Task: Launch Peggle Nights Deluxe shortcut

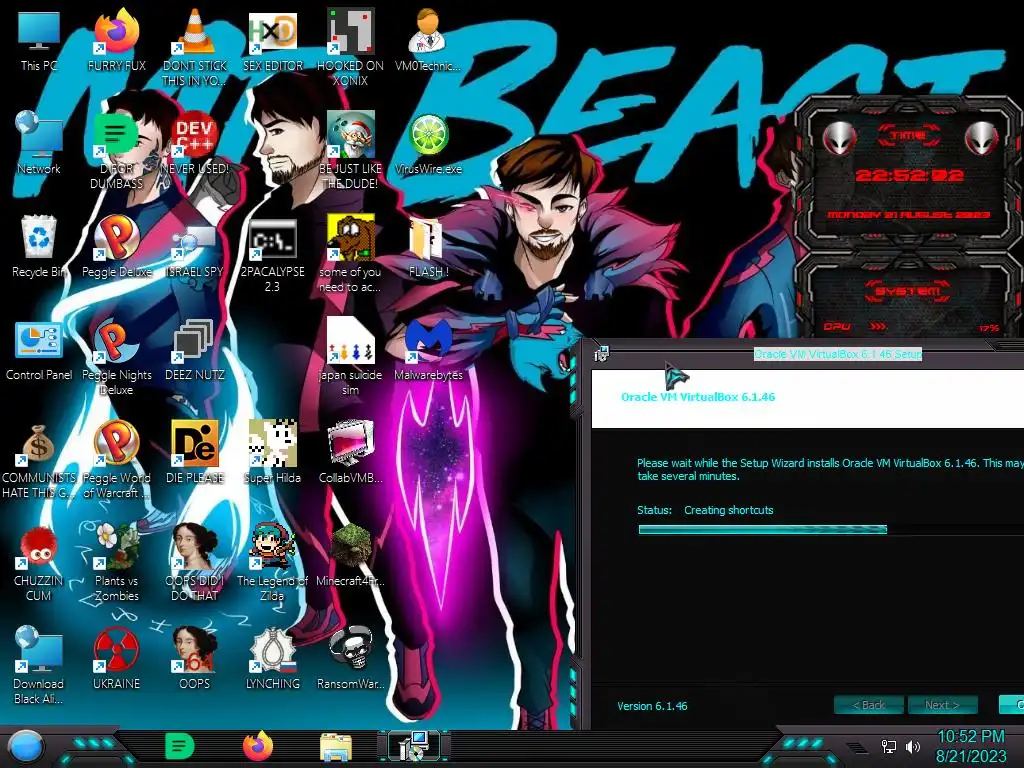Action: (x=116, y=357)
